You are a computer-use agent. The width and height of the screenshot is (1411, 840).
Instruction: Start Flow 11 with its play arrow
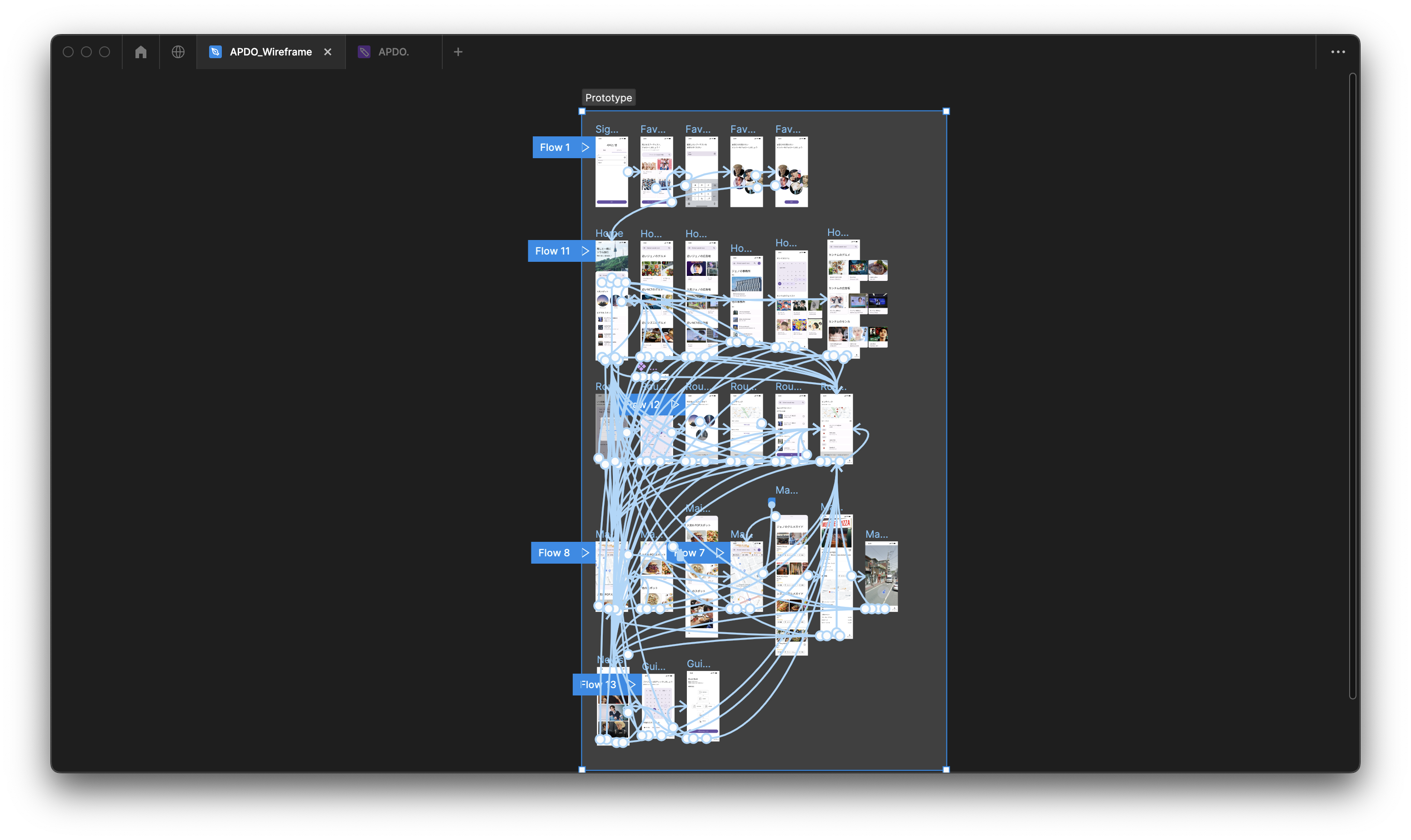click(585, 251)
